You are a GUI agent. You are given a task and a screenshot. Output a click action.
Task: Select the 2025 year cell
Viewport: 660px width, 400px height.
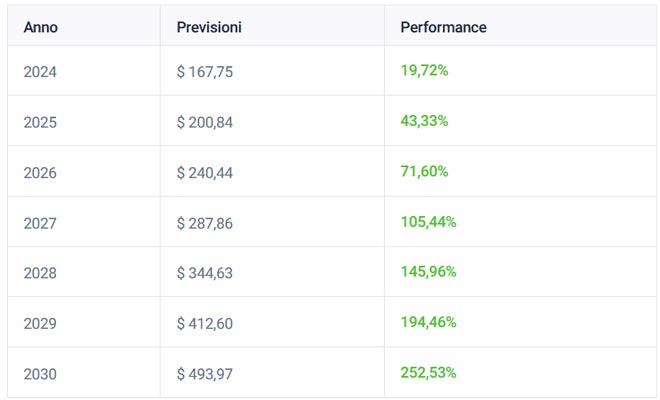click(40, 122)
